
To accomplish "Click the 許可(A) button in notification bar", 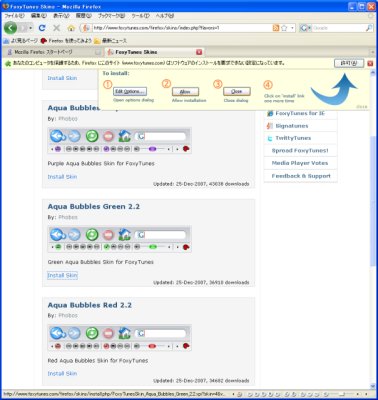I will click(349, 63).
